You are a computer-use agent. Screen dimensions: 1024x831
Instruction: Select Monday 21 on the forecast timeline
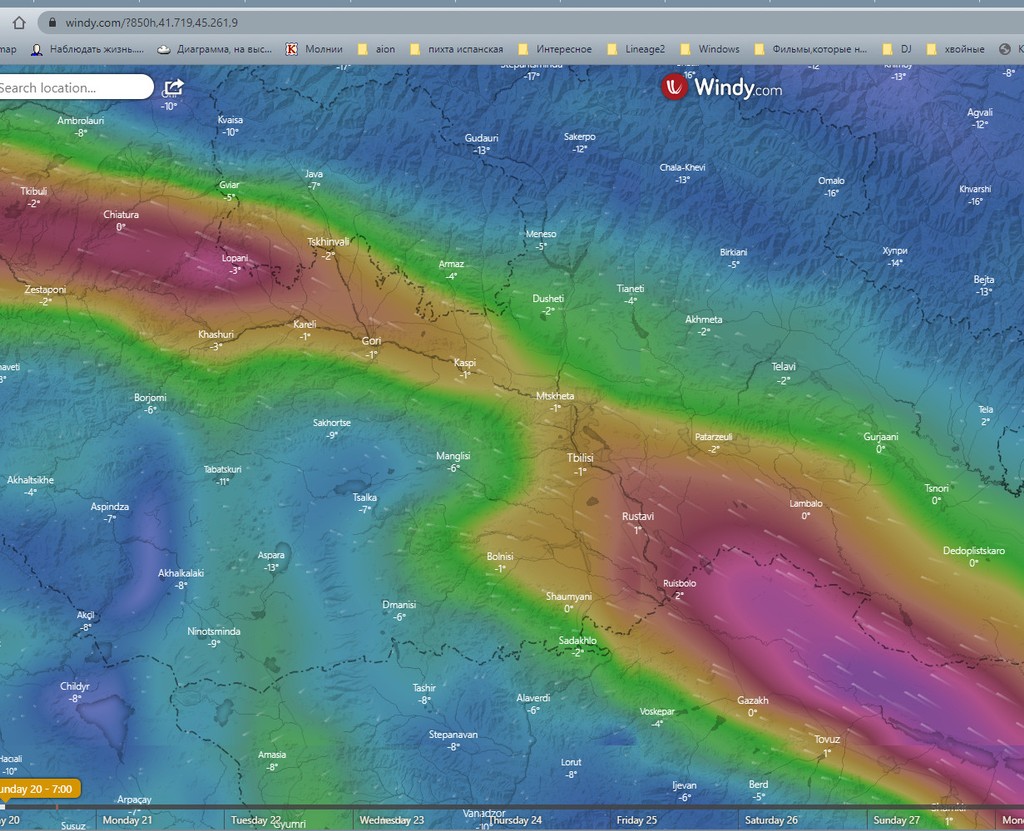(127, 820)
